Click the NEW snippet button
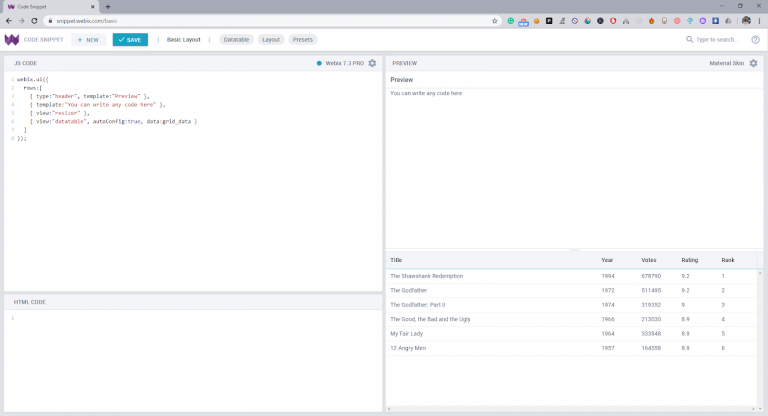Viewport: 768px width, 416px height. [87, 40]
